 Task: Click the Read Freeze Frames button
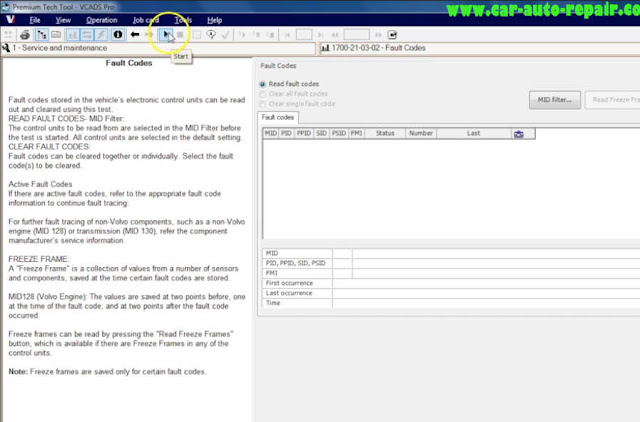[613, 100]
